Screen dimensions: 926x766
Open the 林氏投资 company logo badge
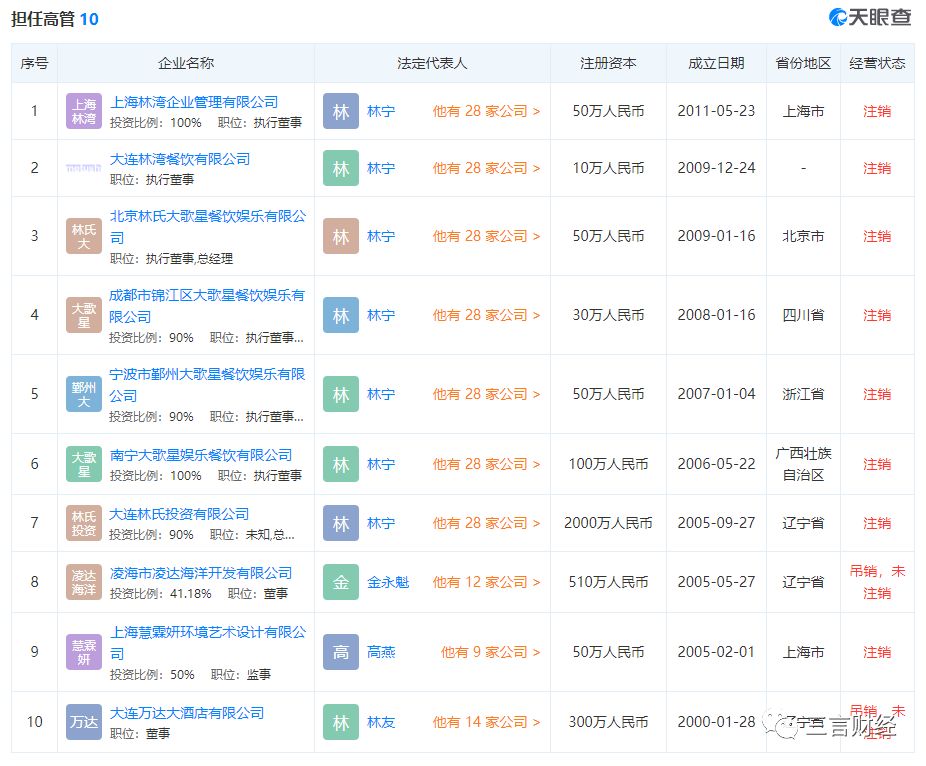(x=84, y=523)
